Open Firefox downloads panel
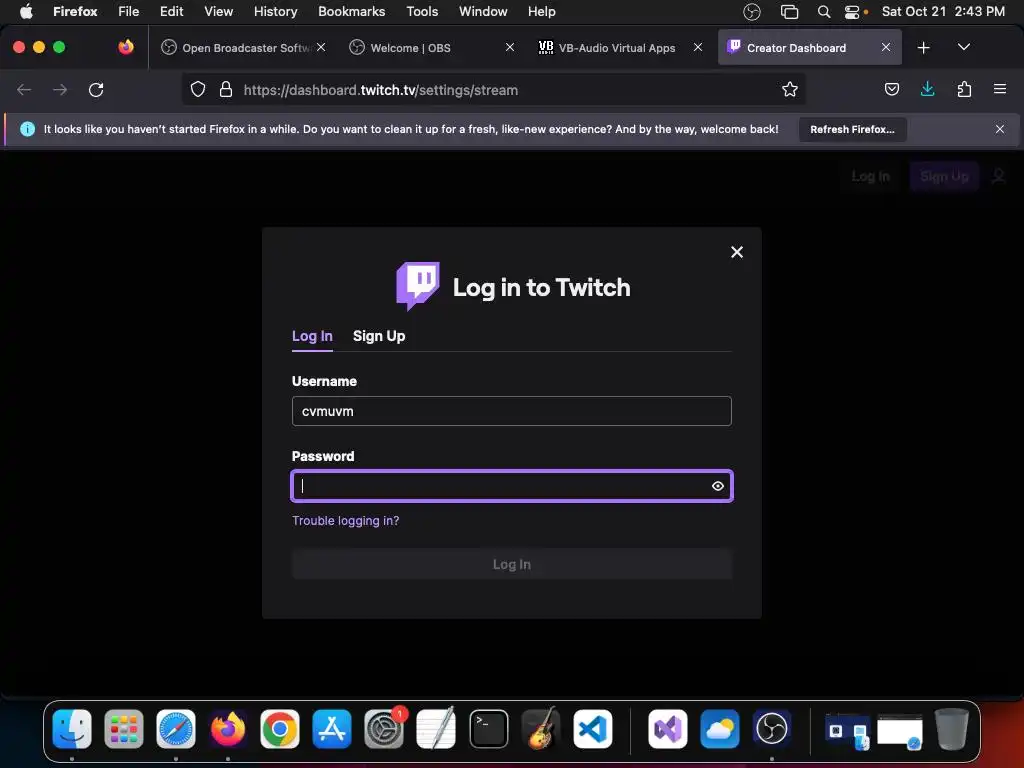Image resolution: width=1024 pixels, height=768 pixels. coord(927,89)
